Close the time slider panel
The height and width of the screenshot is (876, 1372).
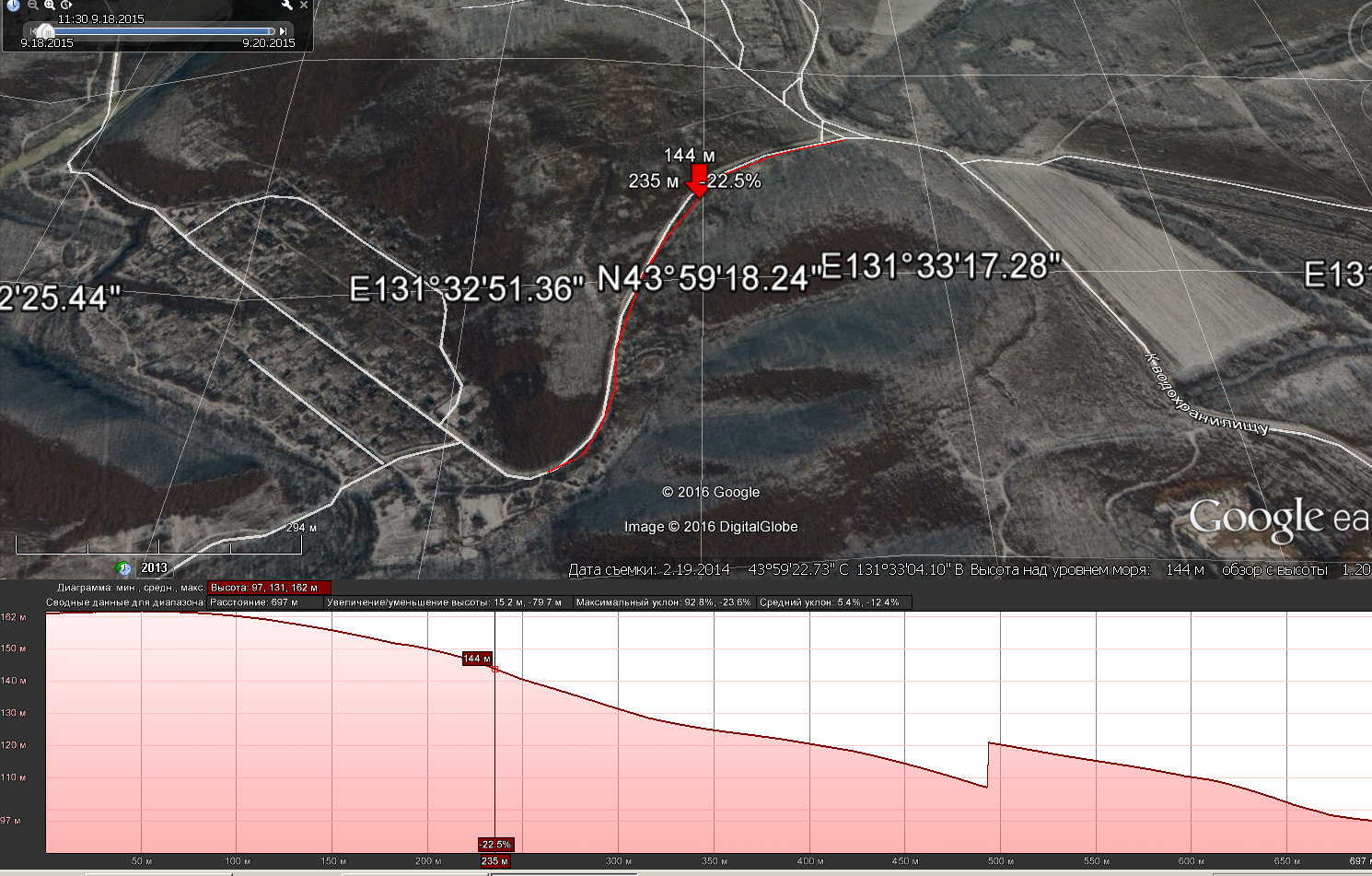click(303, 6)
